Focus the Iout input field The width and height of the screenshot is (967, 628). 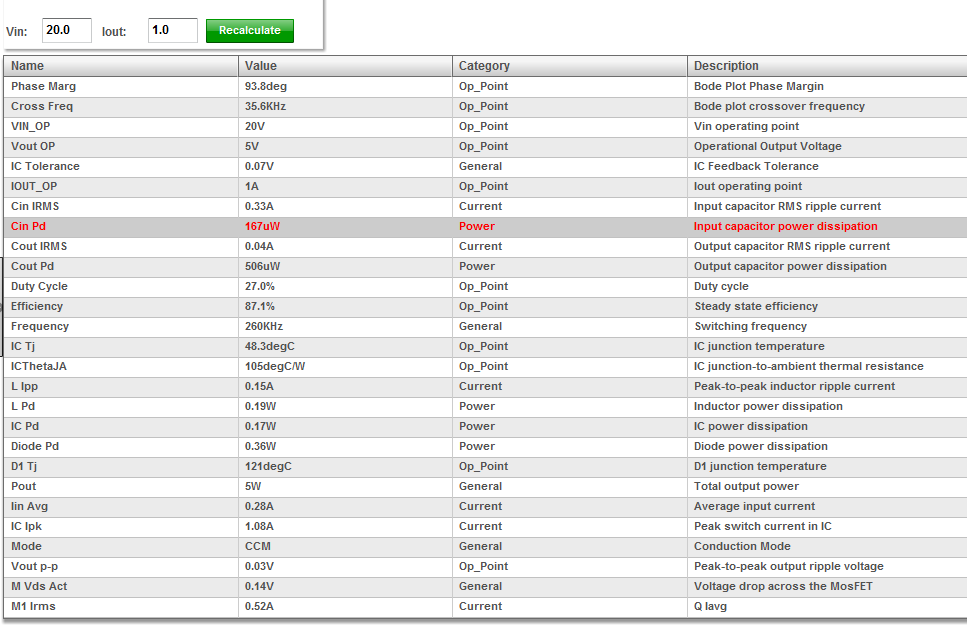[x=173, y=30]
